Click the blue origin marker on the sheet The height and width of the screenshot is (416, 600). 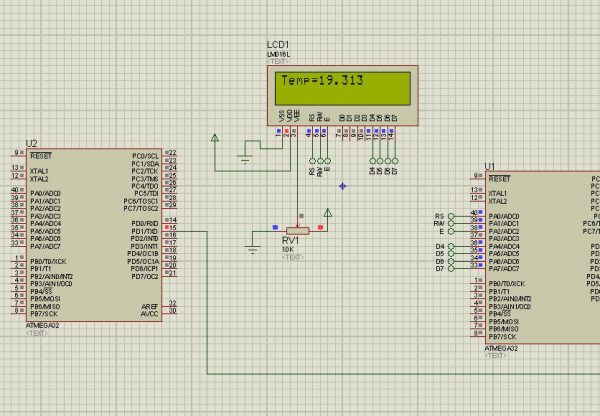click(343, 186)
